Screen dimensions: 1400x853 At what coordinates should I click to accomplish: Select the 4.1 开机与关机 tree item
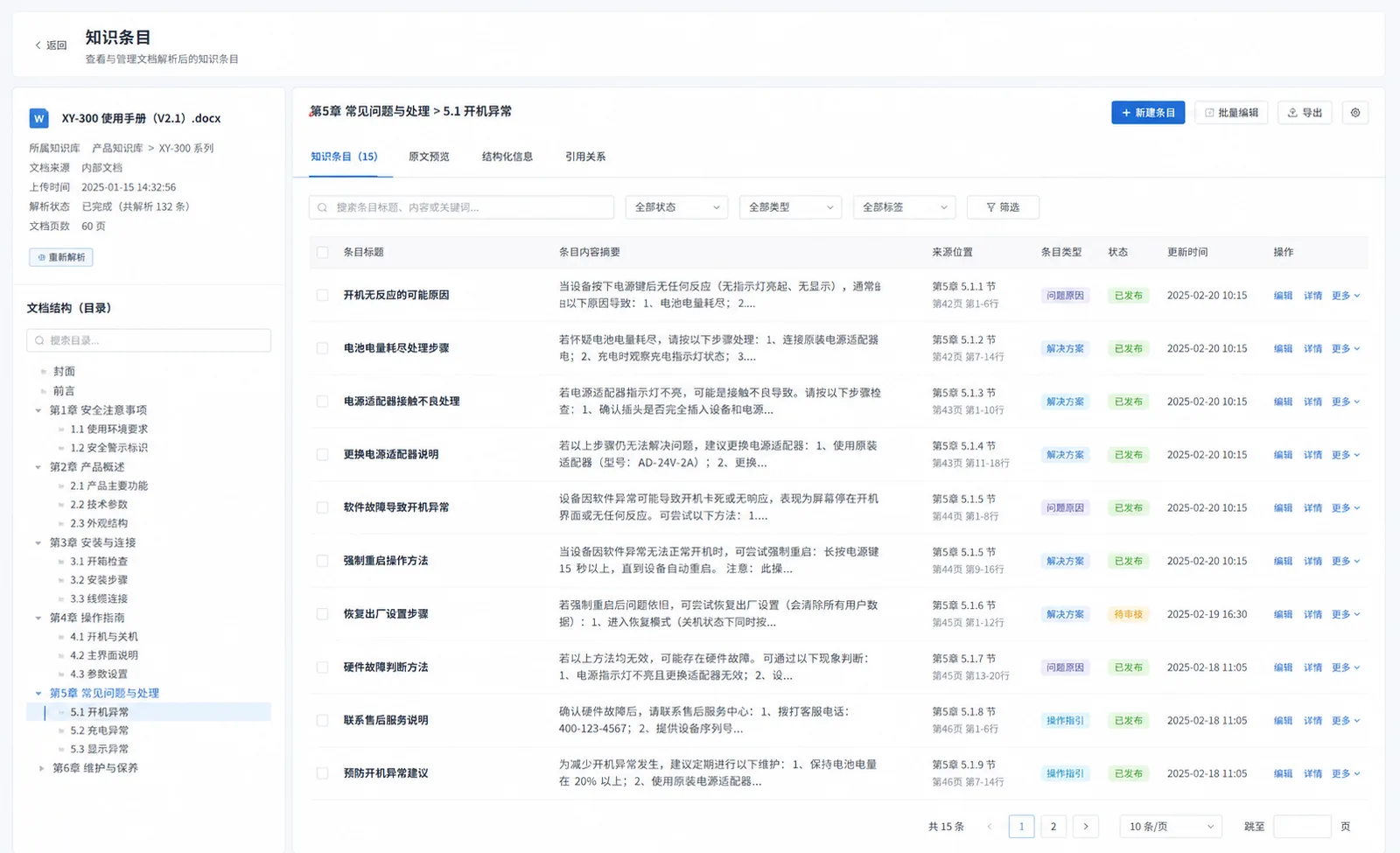(x=104, y=637)
